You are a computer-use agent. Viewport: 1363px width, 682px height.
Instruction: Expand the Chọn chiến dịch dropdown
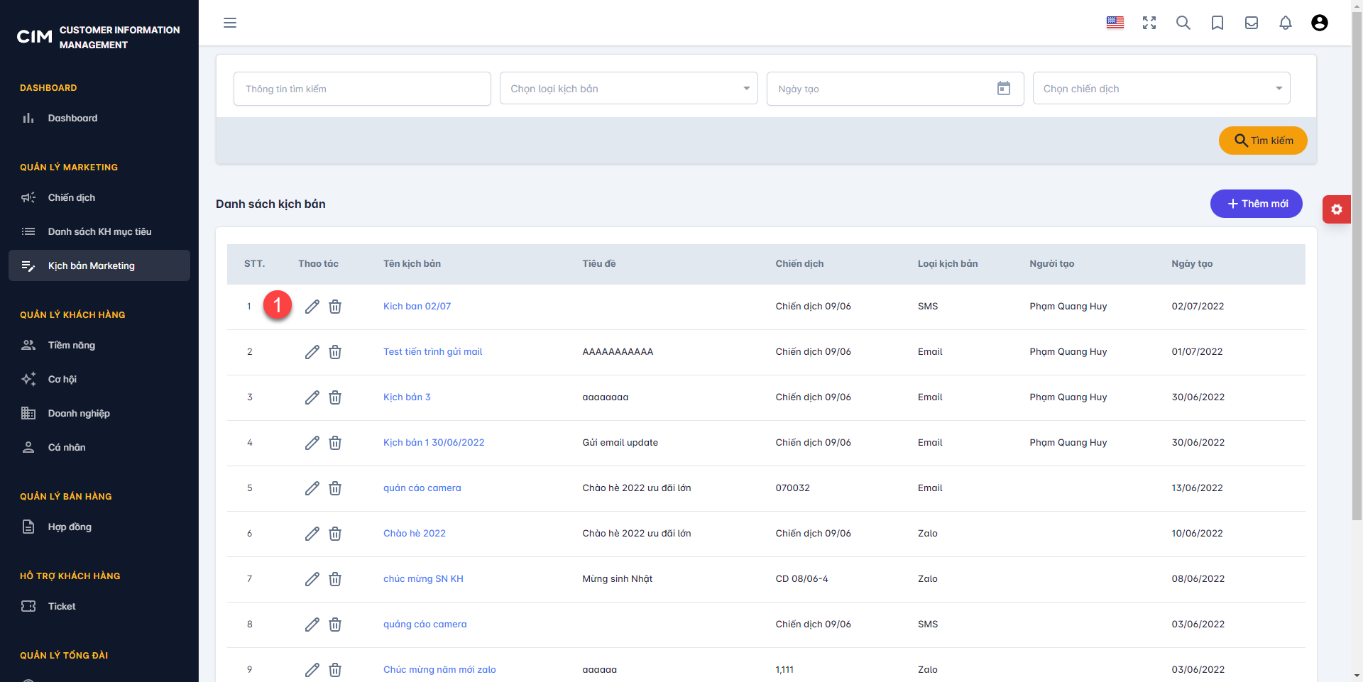1161,88
